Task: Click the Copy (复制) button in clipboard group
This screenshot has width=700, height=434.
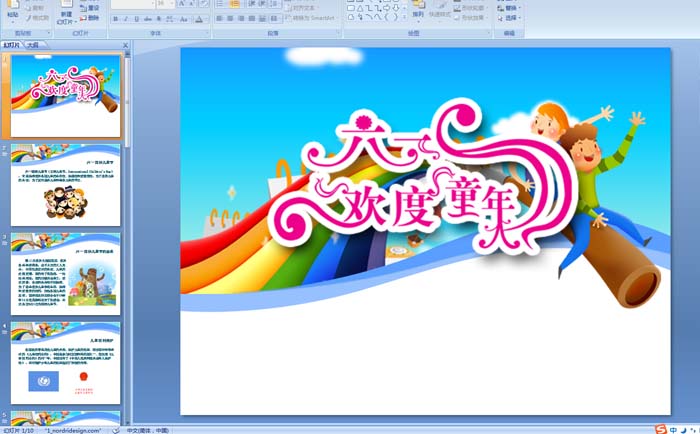Action: pos(36,8)
